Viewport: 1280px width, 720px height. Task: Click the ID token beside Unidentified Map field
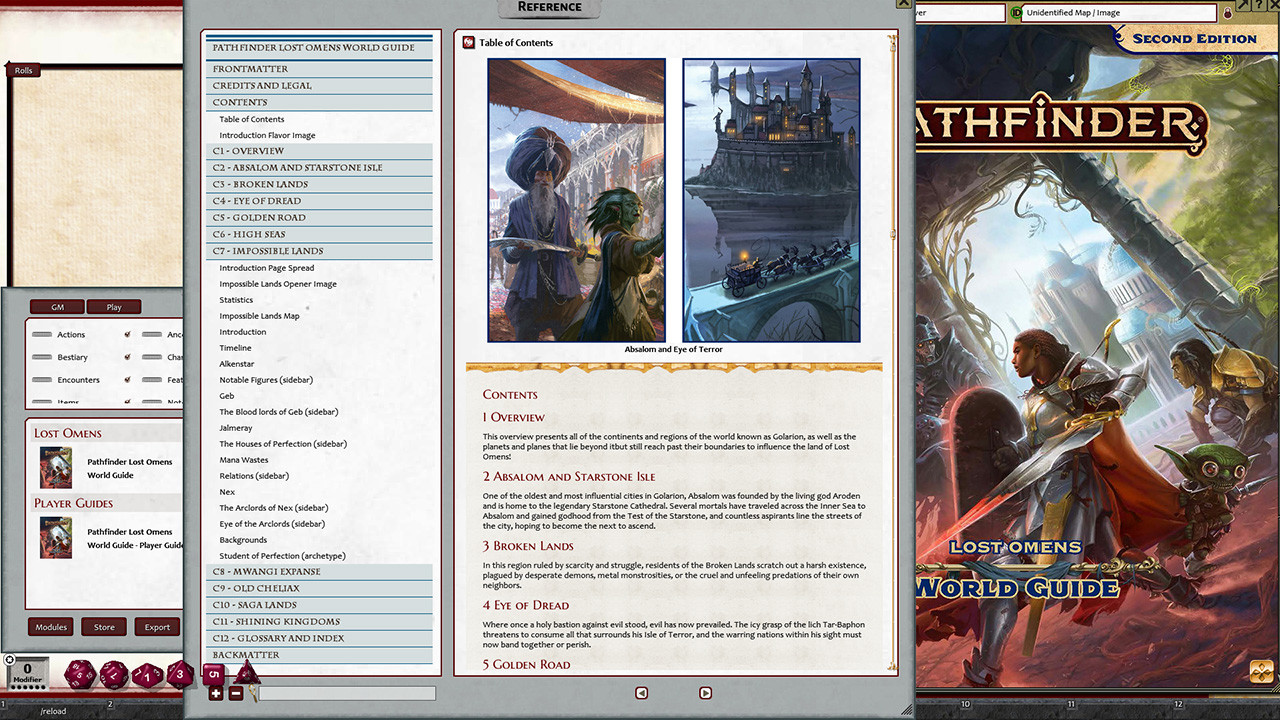click(x=1014, y=13)
